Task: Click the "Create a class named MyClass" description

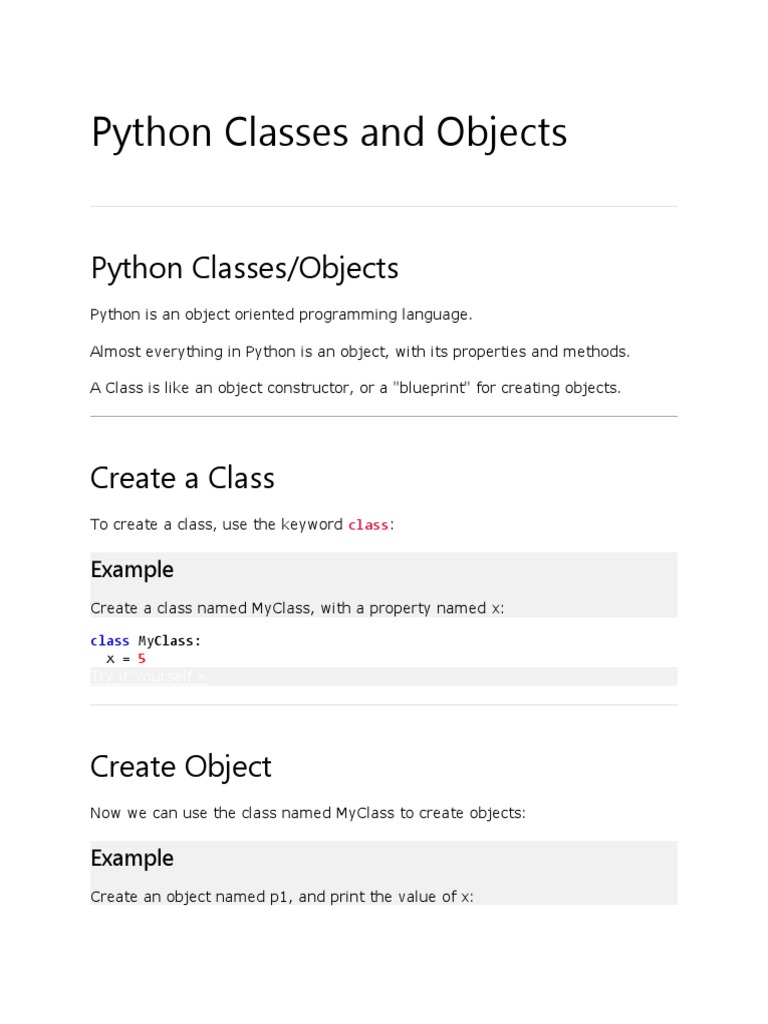Action: [x=297, y=608]
